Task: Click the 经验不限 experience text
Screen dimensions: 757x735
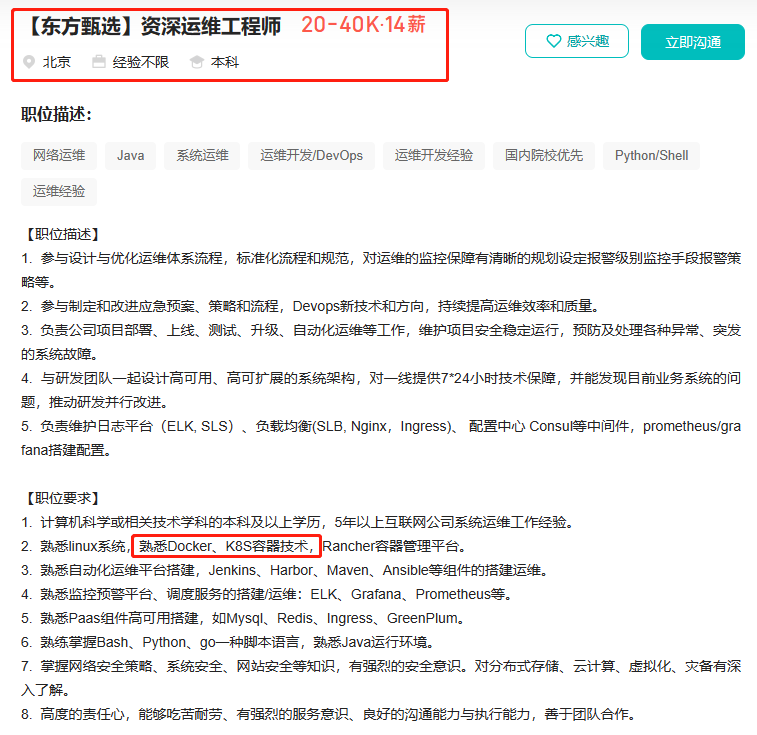Action: coord(140,62)
